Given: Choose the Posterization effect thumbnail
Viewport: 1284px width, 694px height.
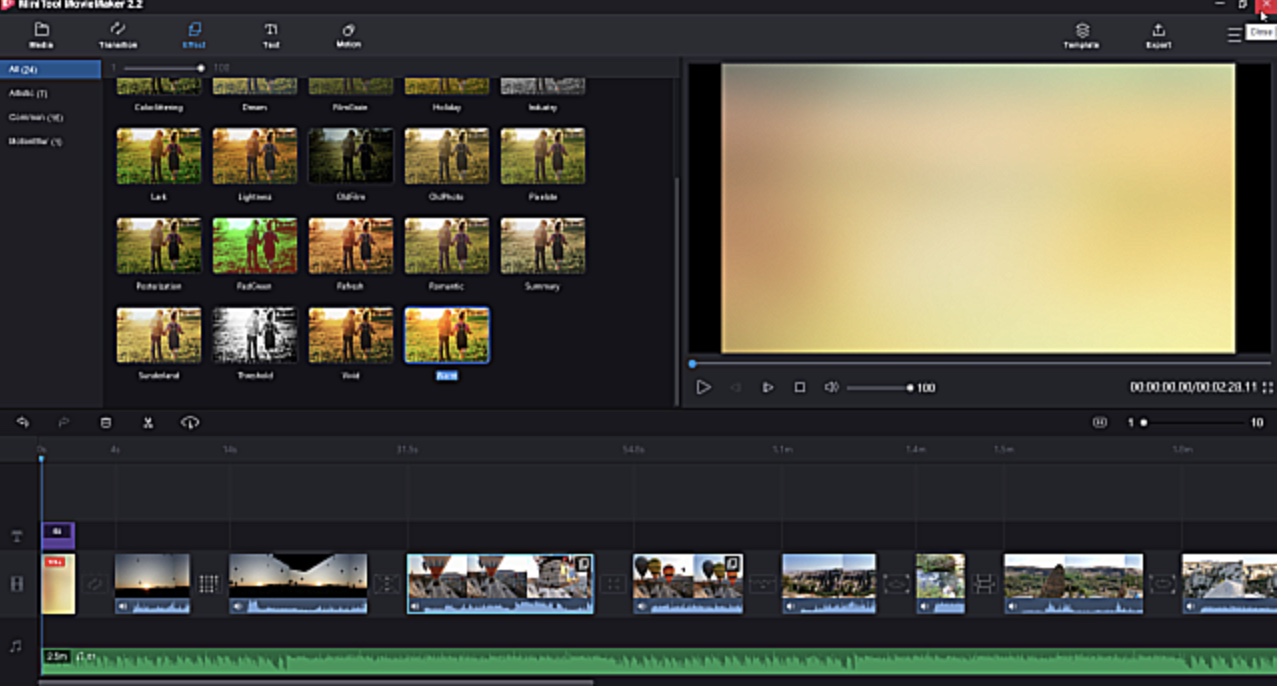Looking at the screenshot, I should [x=158, y=246].
